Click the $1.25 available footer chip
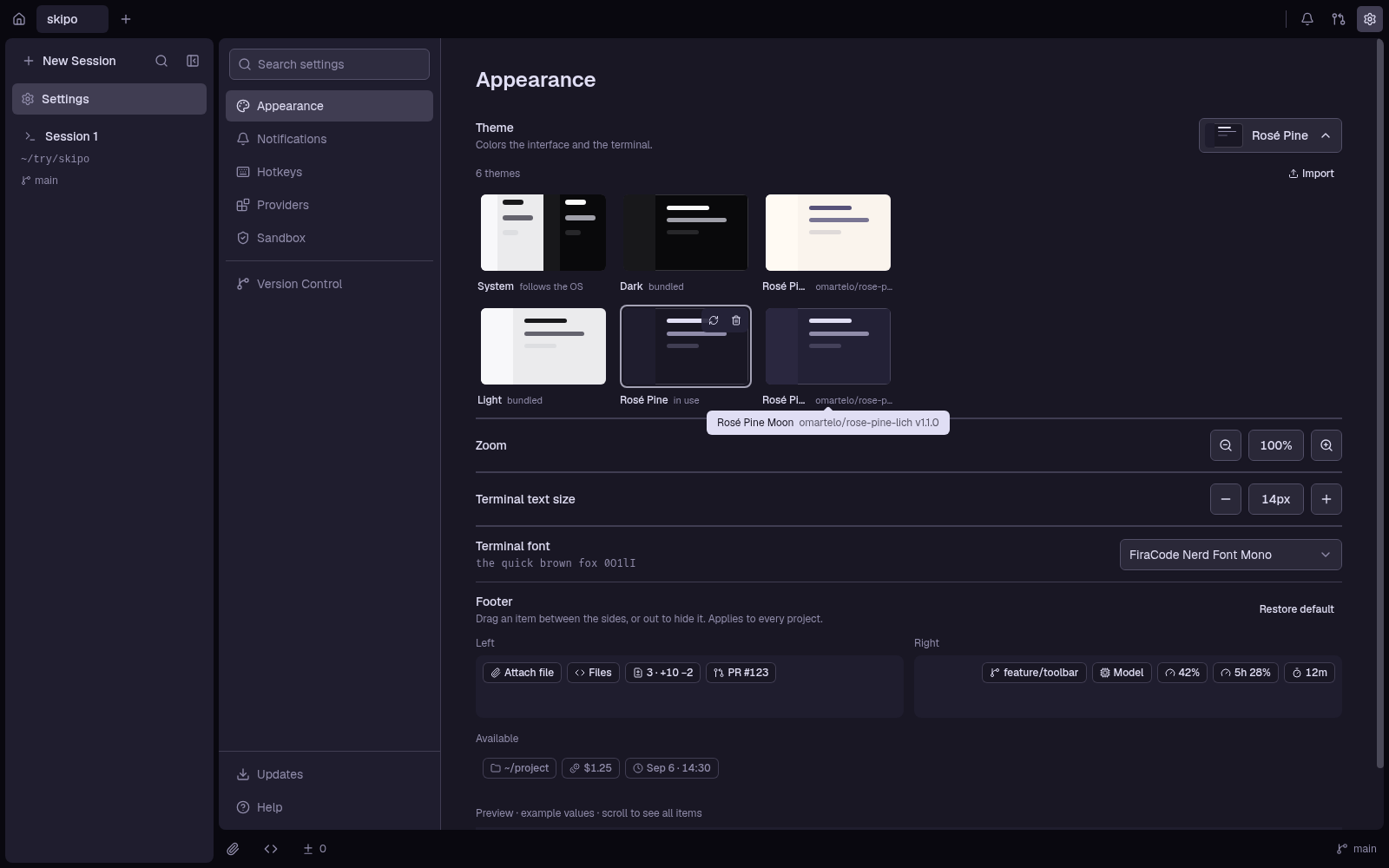1389x868 pixels. 590,768
